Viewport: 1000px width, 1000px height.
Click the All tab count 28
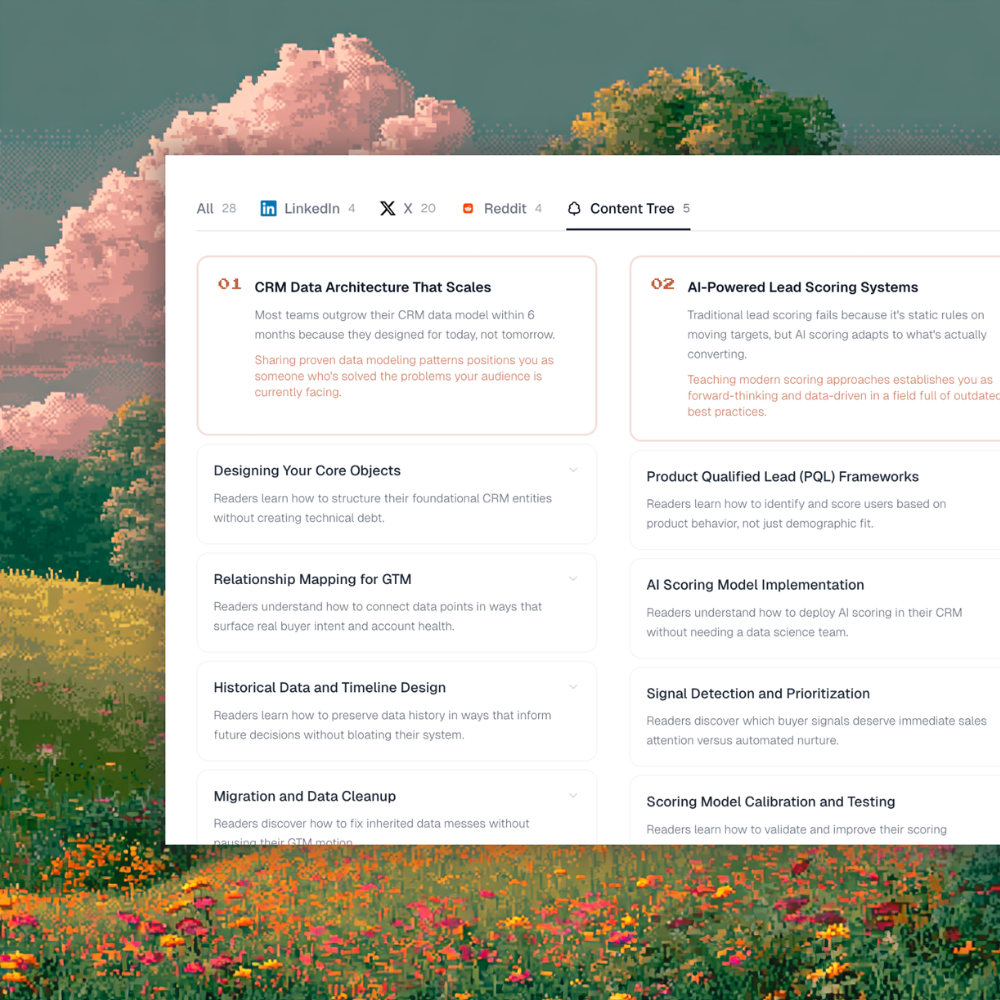click(229, 209)
